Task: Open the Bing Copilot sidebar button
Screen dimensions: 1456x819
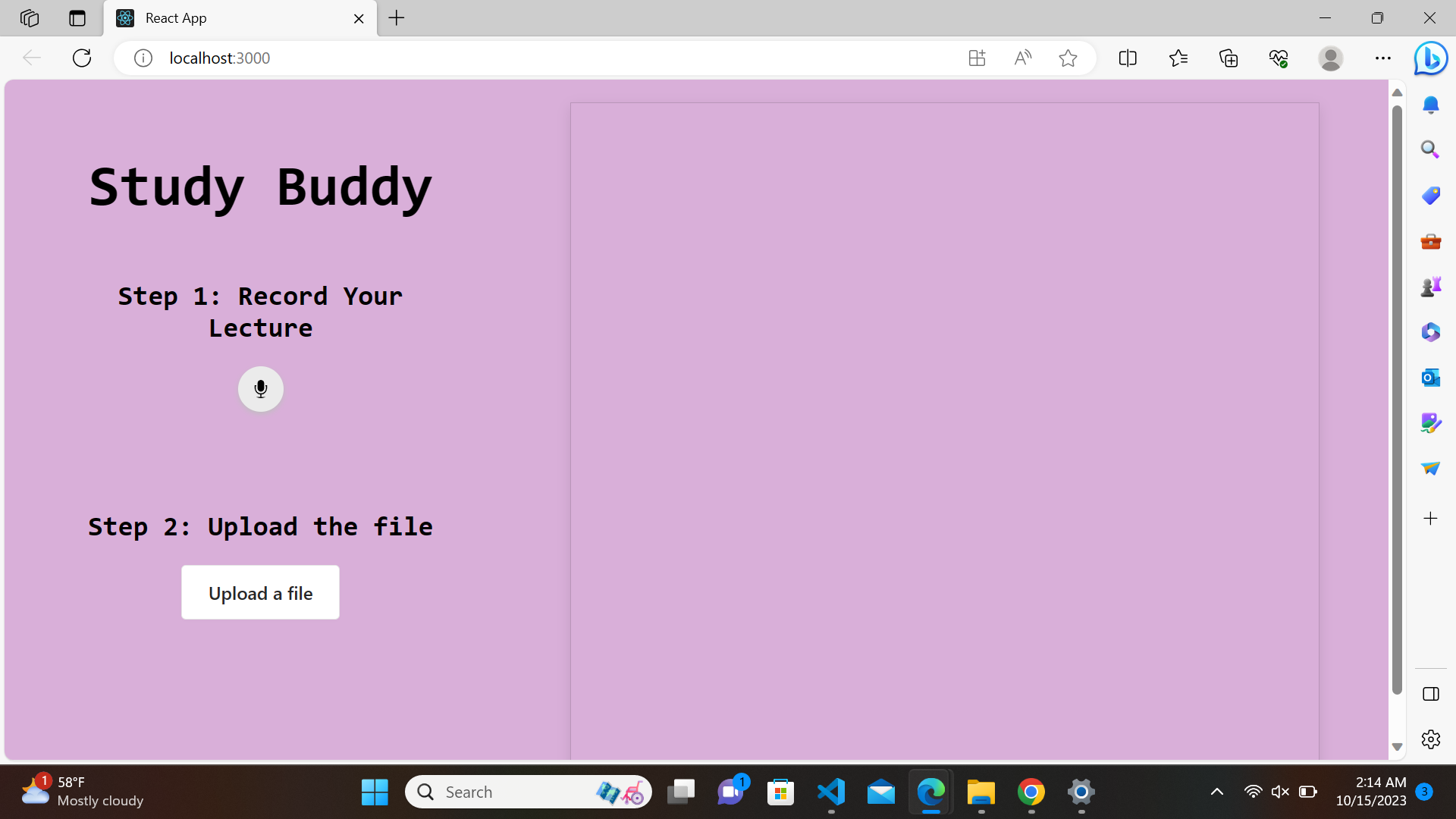Action: tap(1430, 58)
